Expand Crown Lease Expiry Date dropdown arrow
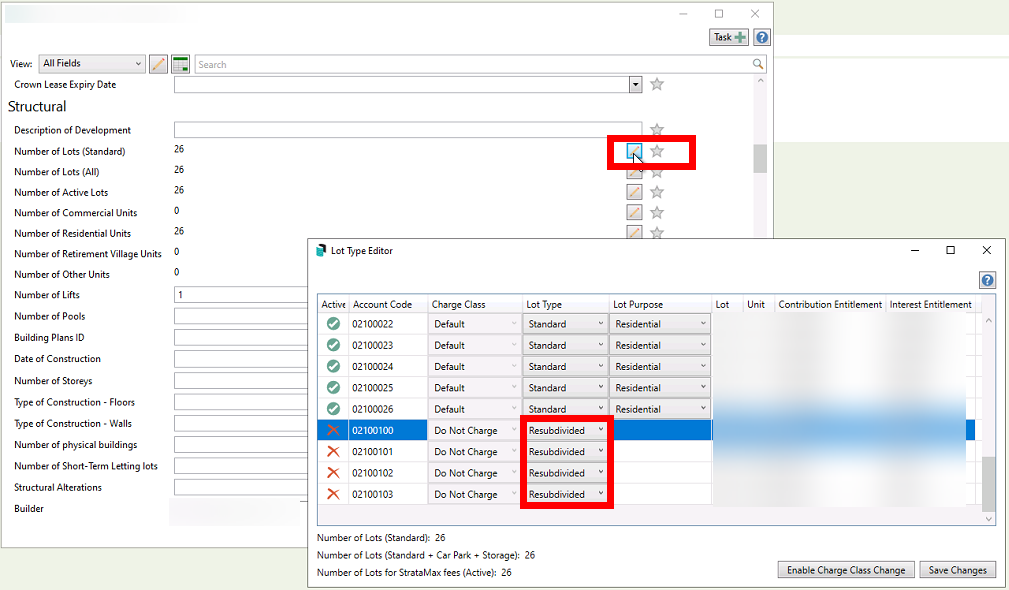Screen dimensions: 1009x590 click(x=635, y=84)
